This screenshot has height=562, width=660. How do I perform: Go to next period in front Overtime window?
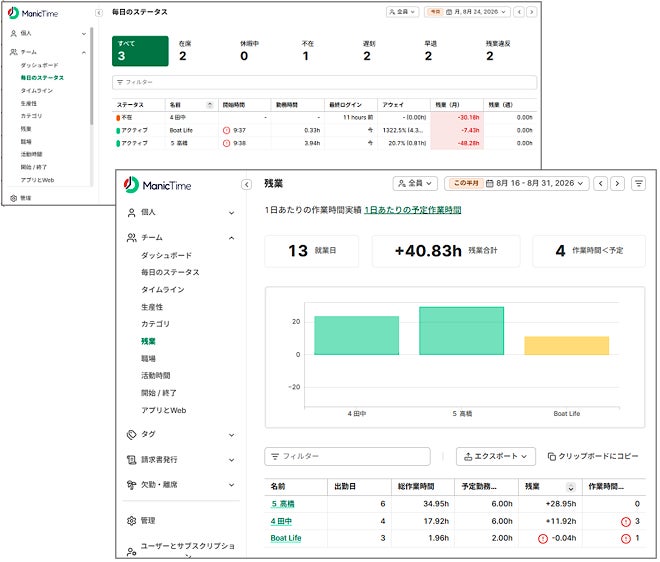click(617, 184)
